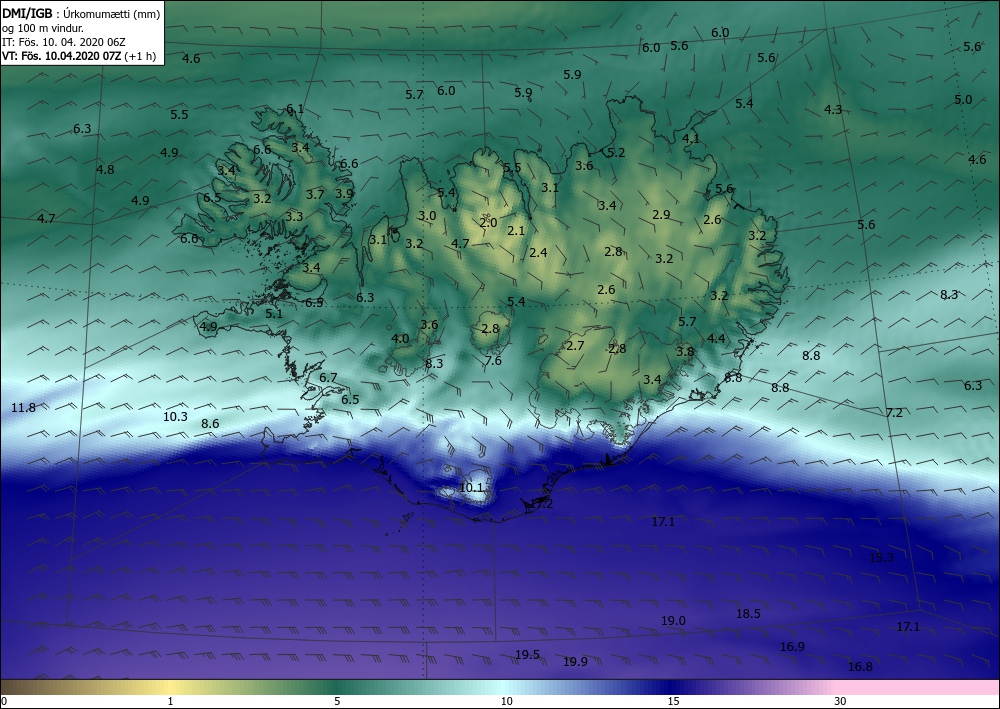
Task: Click the 5 label on the colour scale
Action: [337, 702]
